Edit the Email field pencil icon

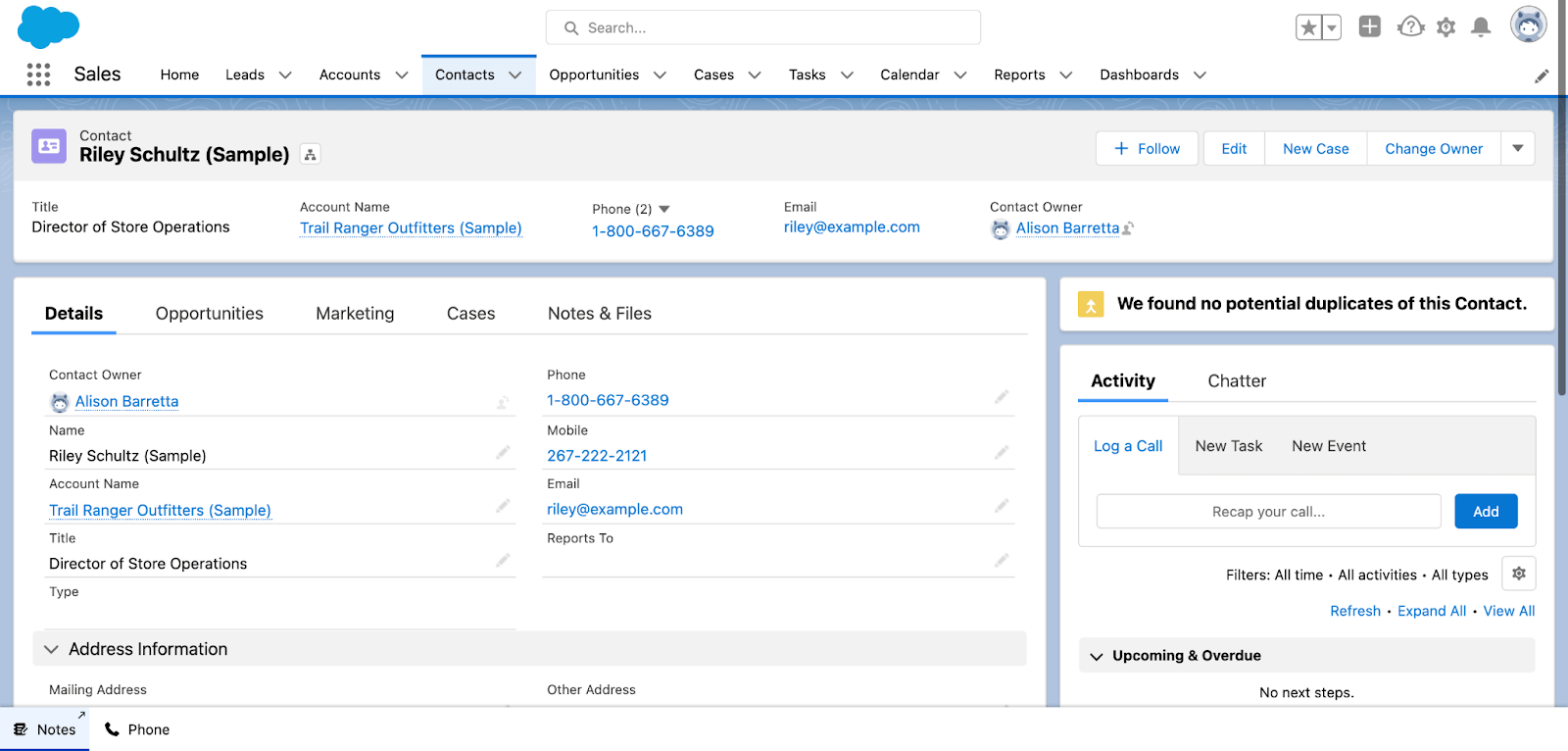[x=1002, y=506]
